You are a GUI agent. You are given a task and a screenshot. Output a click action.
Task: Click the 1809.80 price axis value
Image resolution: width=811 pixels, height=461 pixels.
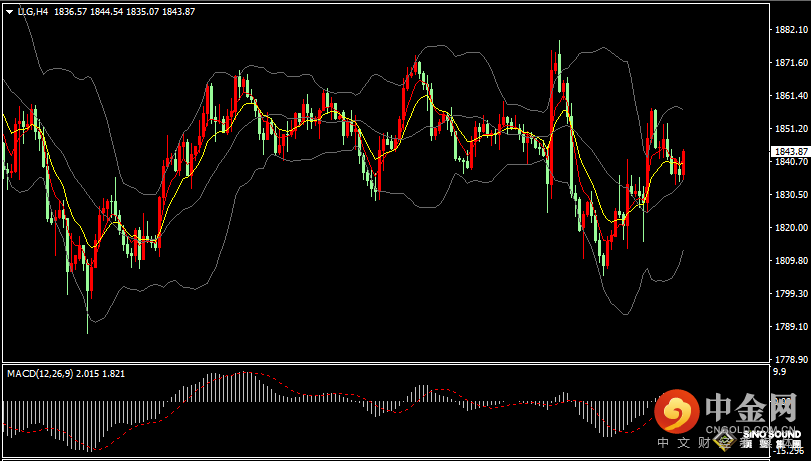click(x=792, y=260)
